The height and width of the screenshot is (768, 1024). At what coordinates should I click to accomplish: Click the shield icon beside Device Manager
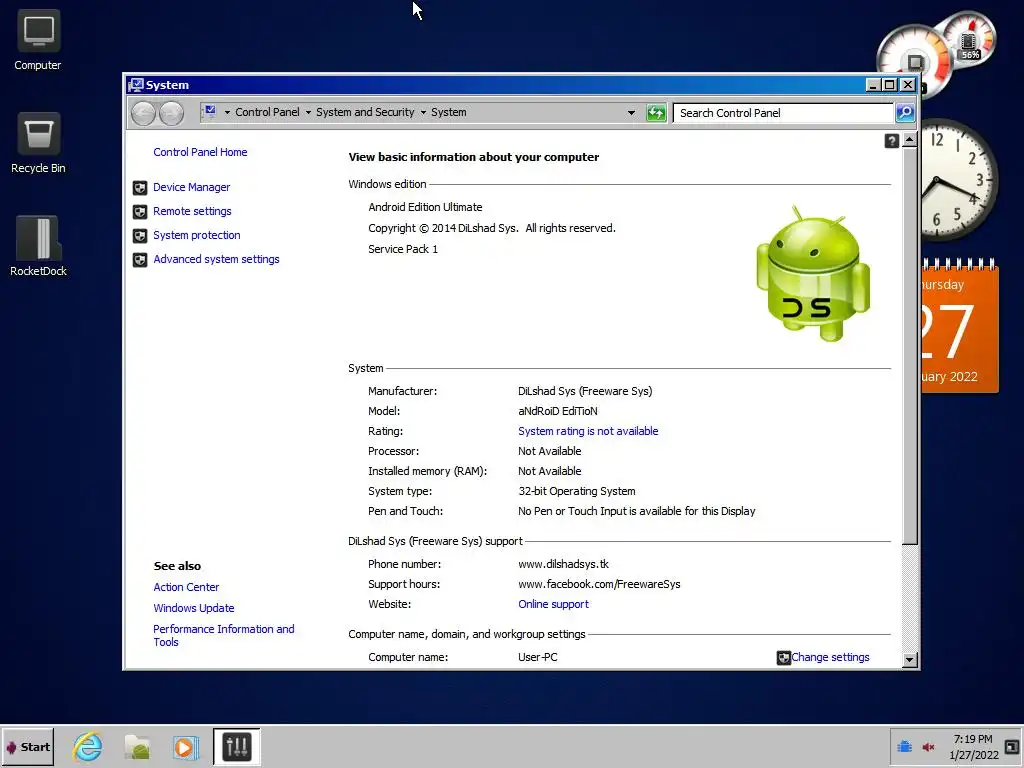[140, 188]
